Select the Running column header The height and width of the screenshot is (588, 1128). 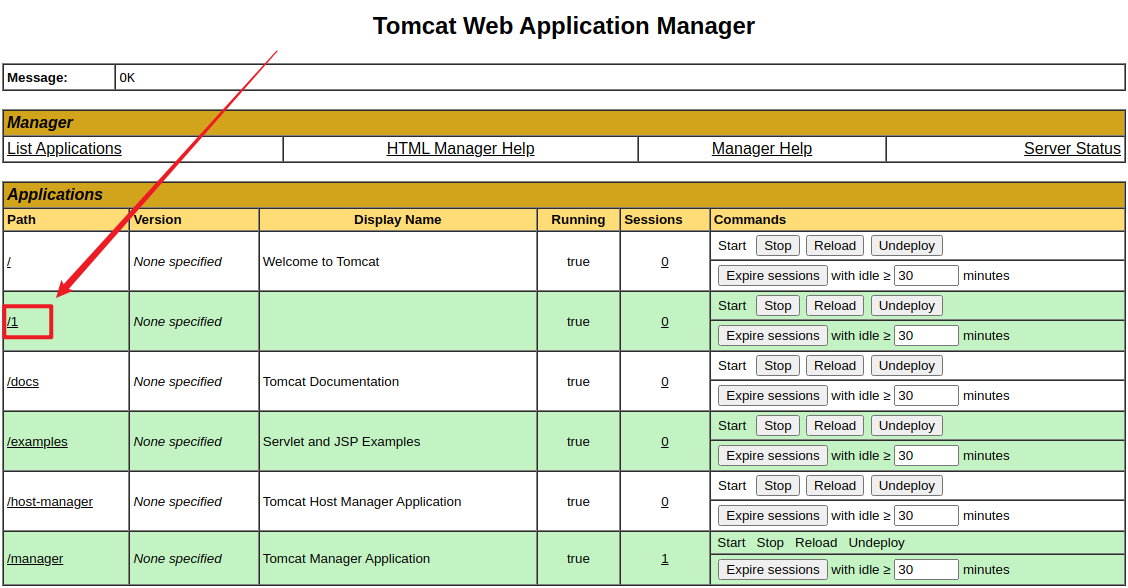click(578, 220)
